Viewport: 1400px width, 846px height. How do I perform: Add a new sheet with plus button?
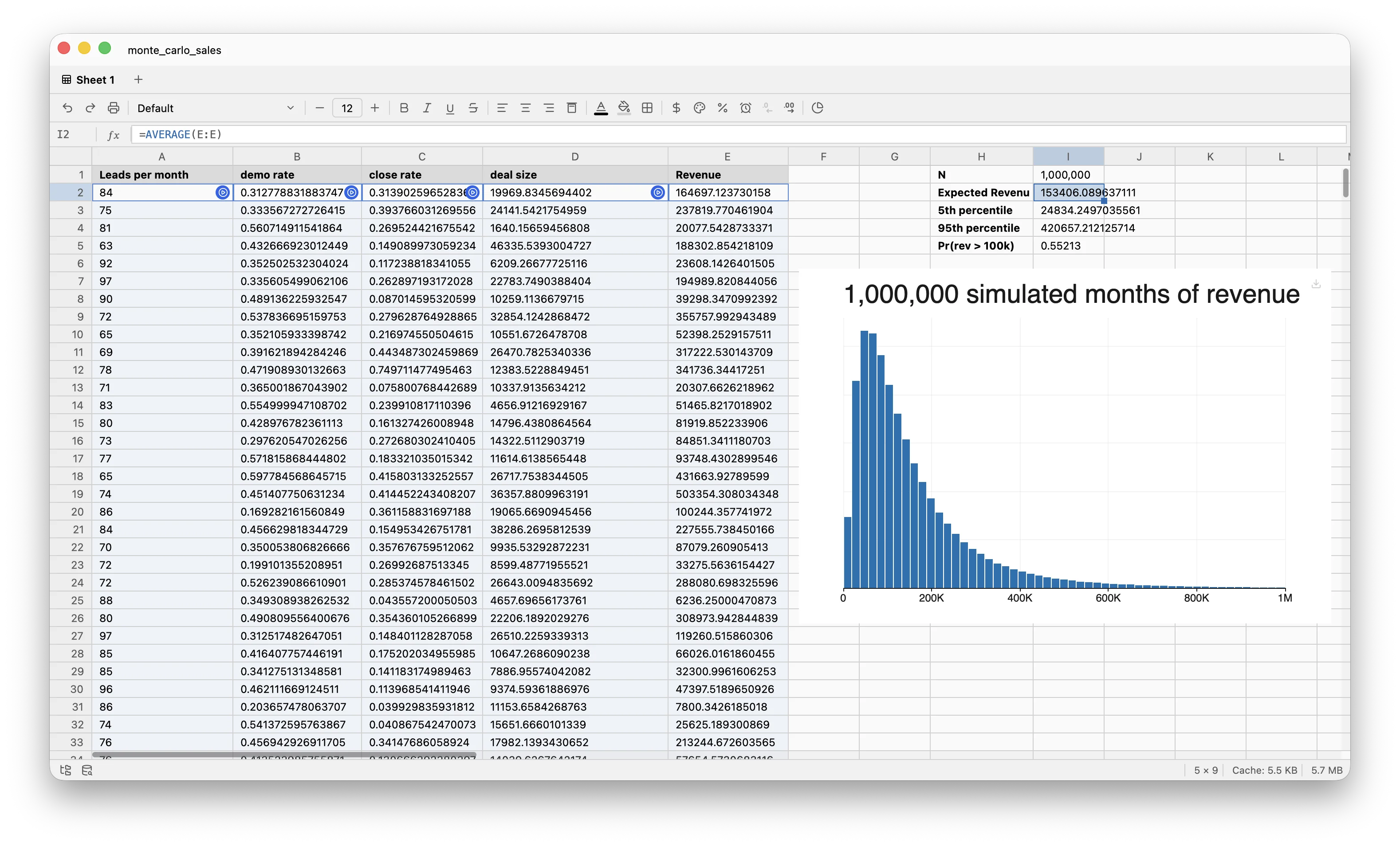(x=138, y=79)
